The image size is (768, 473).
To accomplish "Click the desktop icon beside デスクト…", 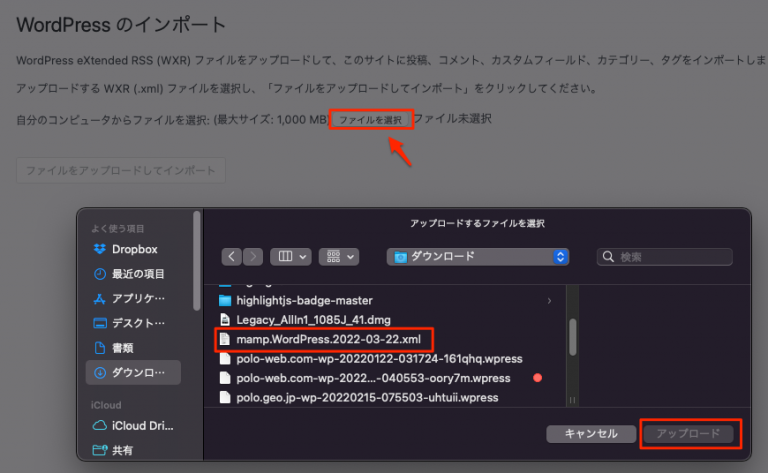I will (99, 323).
